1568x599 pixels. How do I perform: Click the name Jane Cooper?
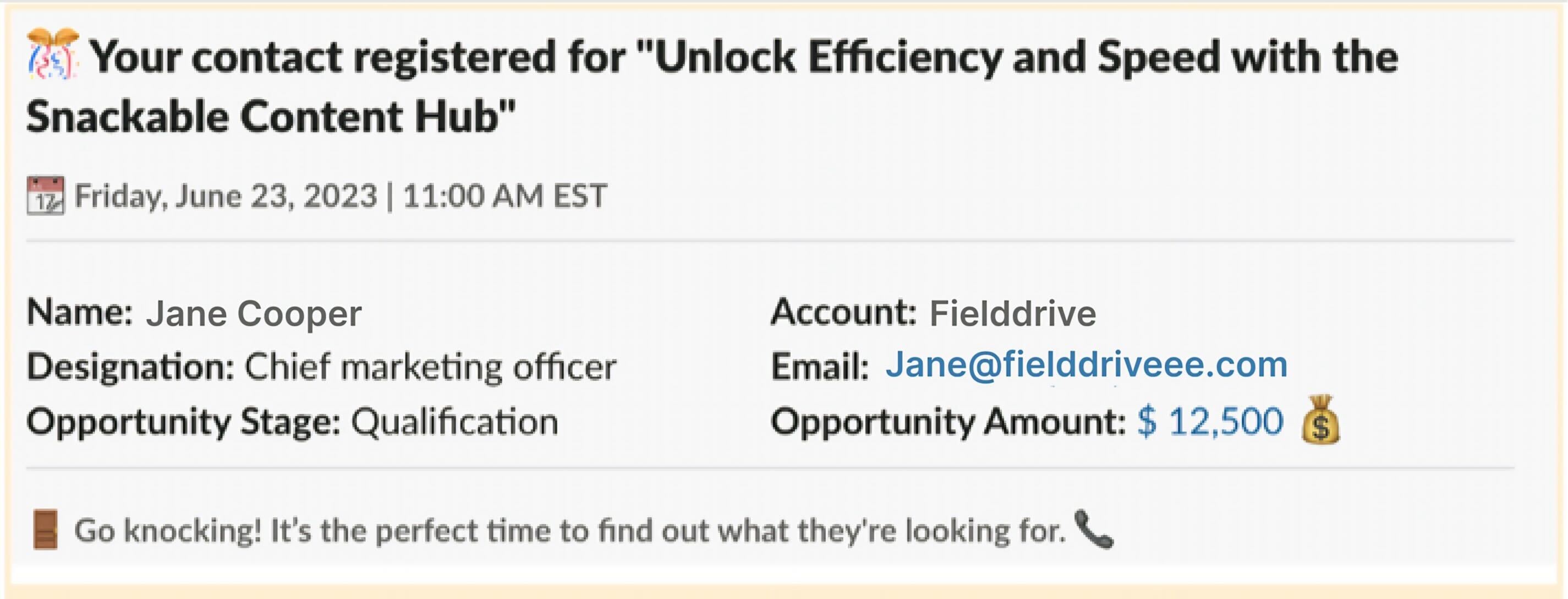[254, 314]
